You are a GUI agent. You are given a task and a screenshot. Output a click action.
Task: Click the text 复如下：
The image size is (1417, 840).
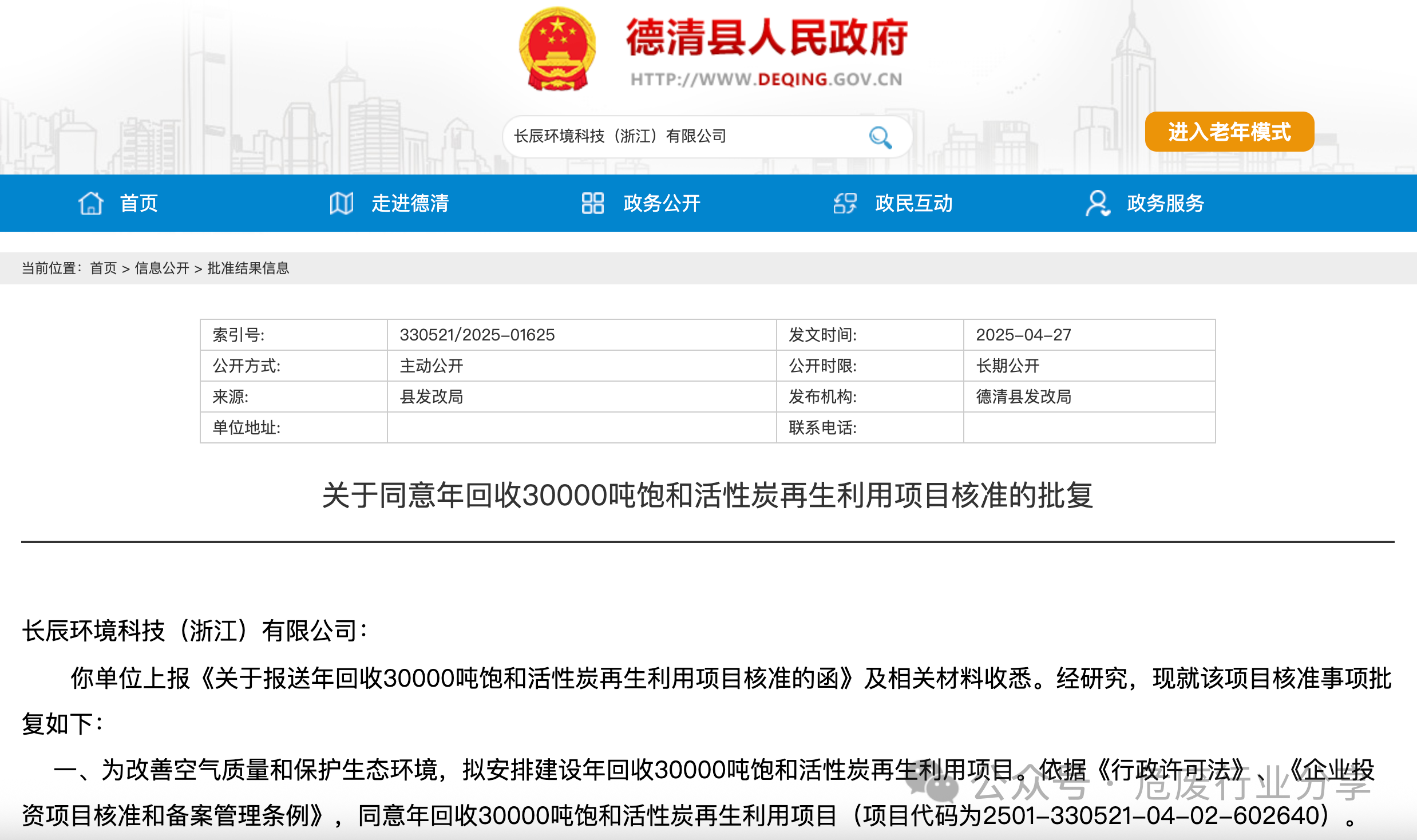63,724
